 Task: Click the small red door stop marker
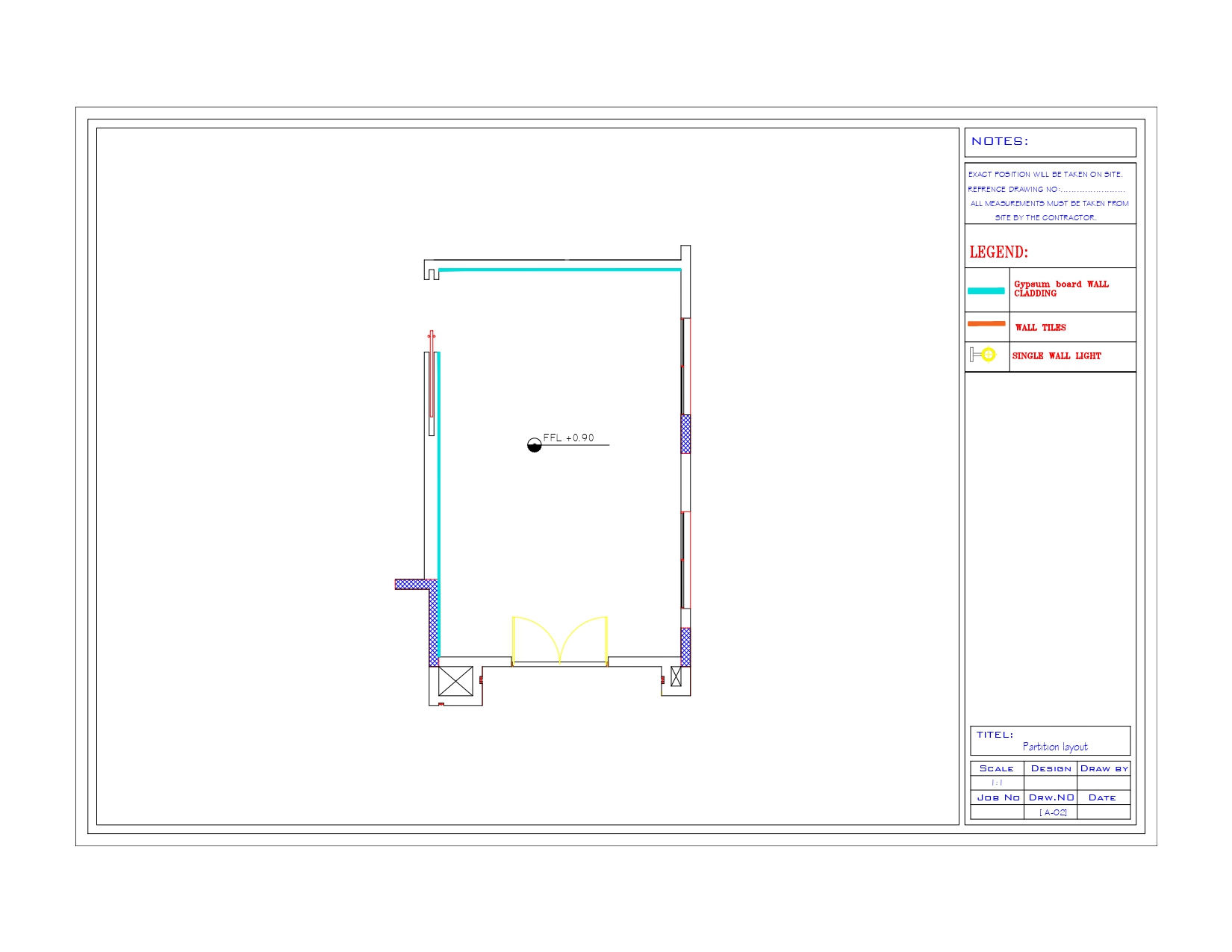[481, 678]
